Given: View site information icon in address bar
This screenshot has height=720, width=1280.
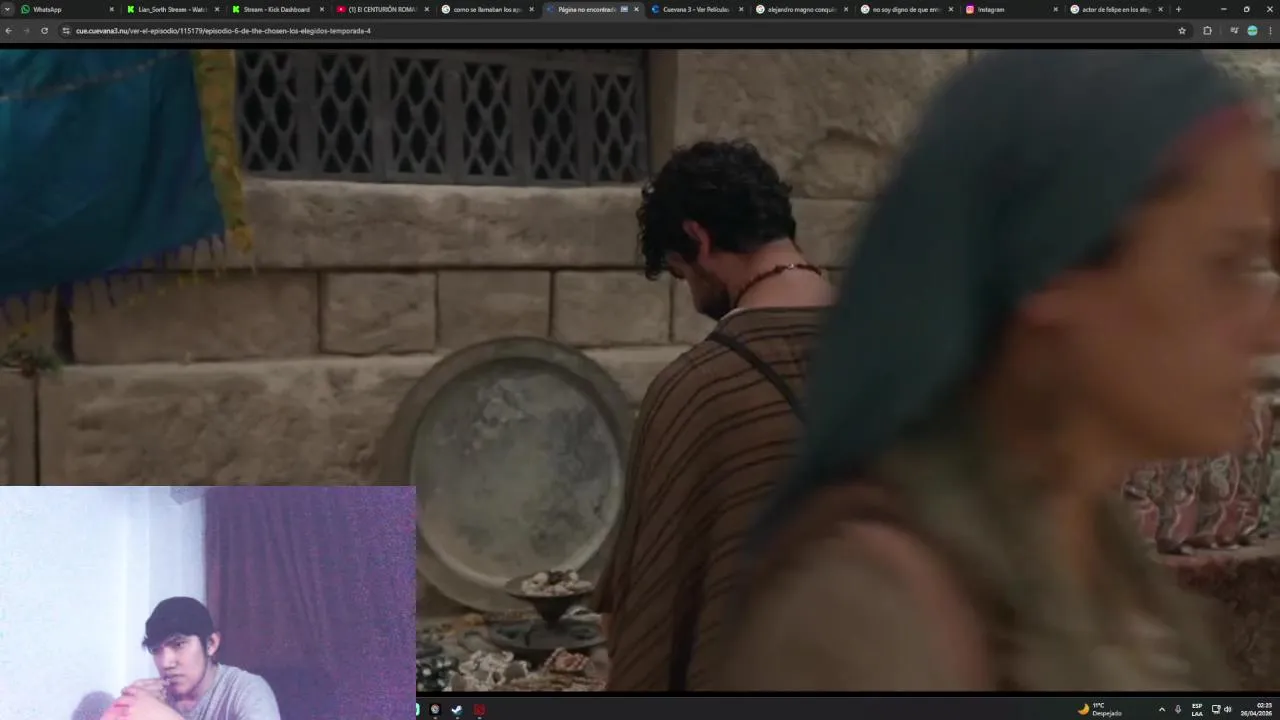Looking at the screenshot, I should coord(66,31).
